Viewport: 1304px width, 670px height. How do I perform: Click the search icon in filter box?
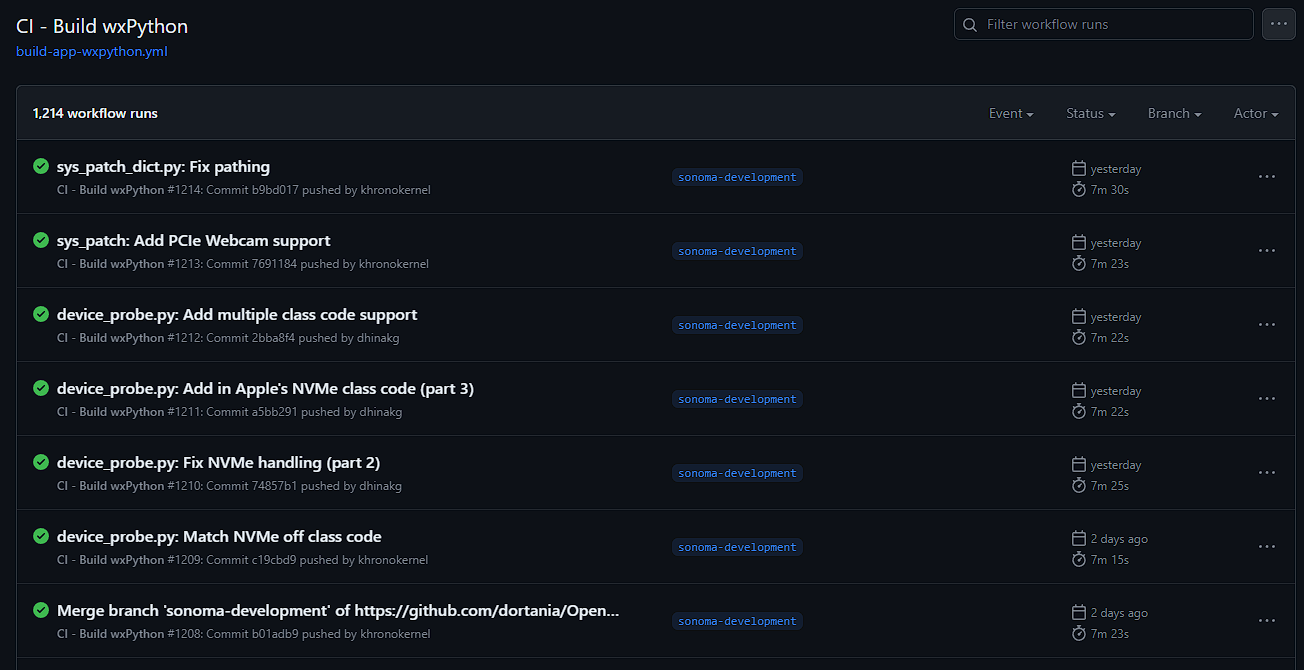click(970, 24)
